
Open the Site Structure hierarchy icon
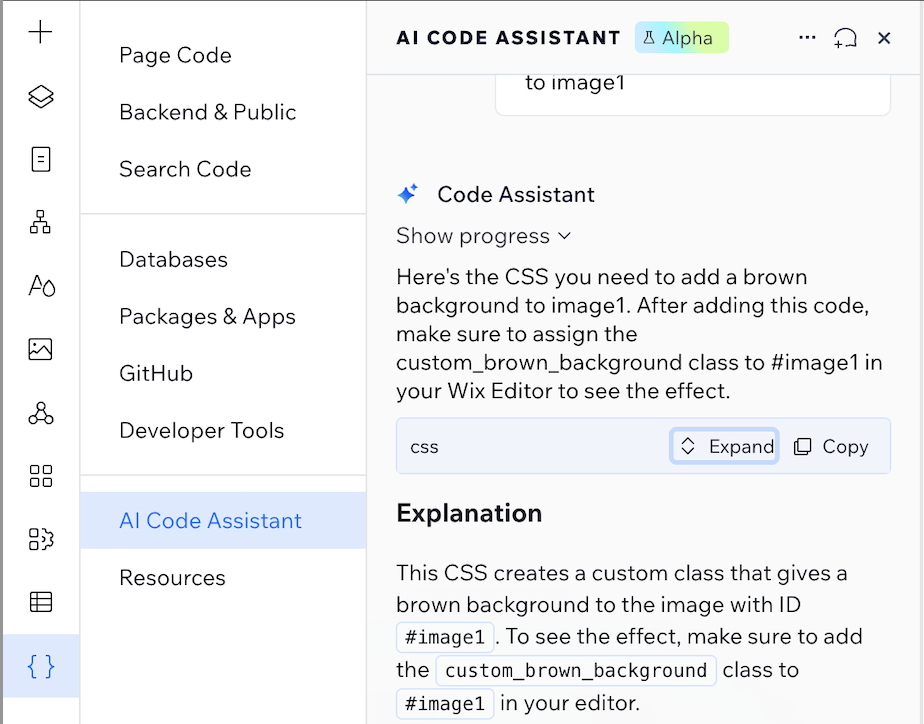coord(41,222)
